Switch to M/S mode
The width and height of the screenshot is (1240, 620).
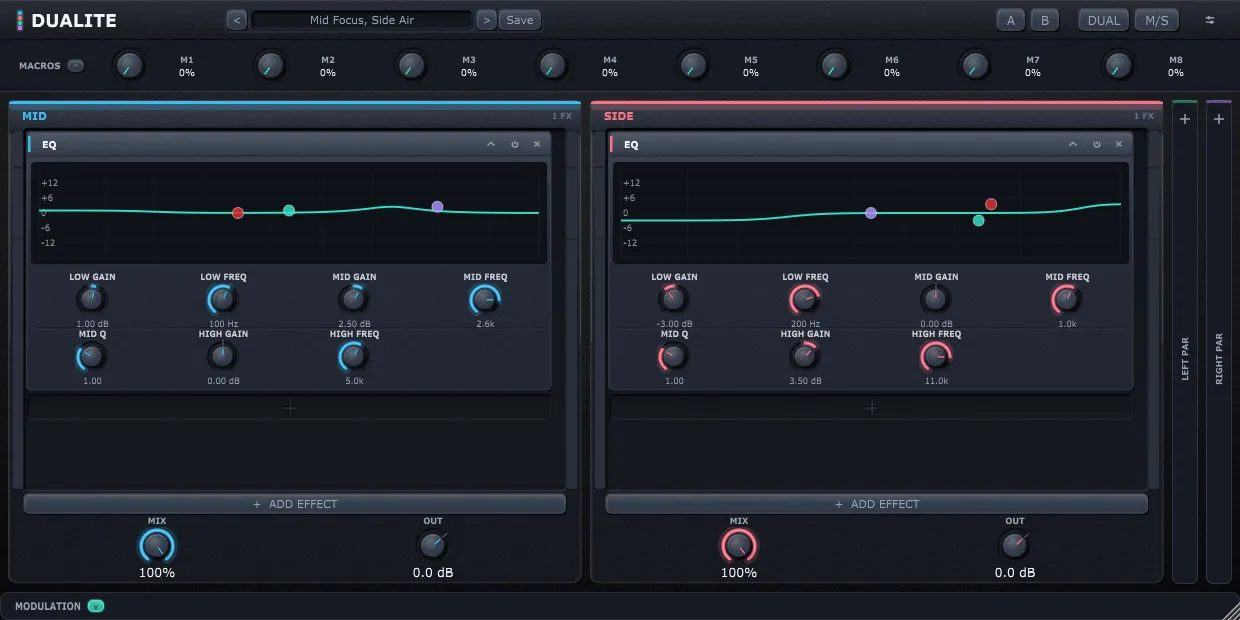click(1157, 20)
